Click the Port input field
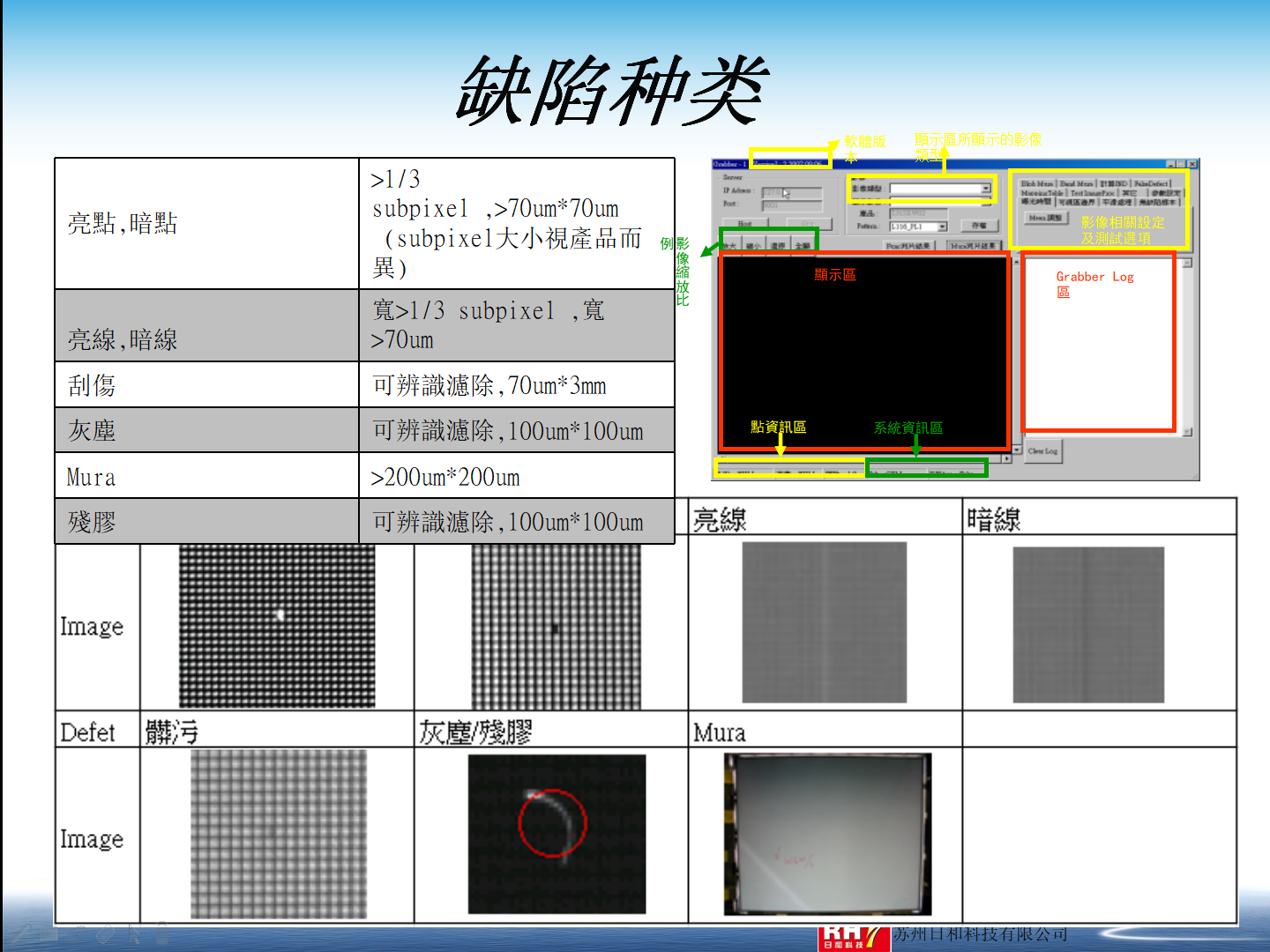The width and height of the screenshot is (1270, 952). pyautogui.click(x=792, y=205)
